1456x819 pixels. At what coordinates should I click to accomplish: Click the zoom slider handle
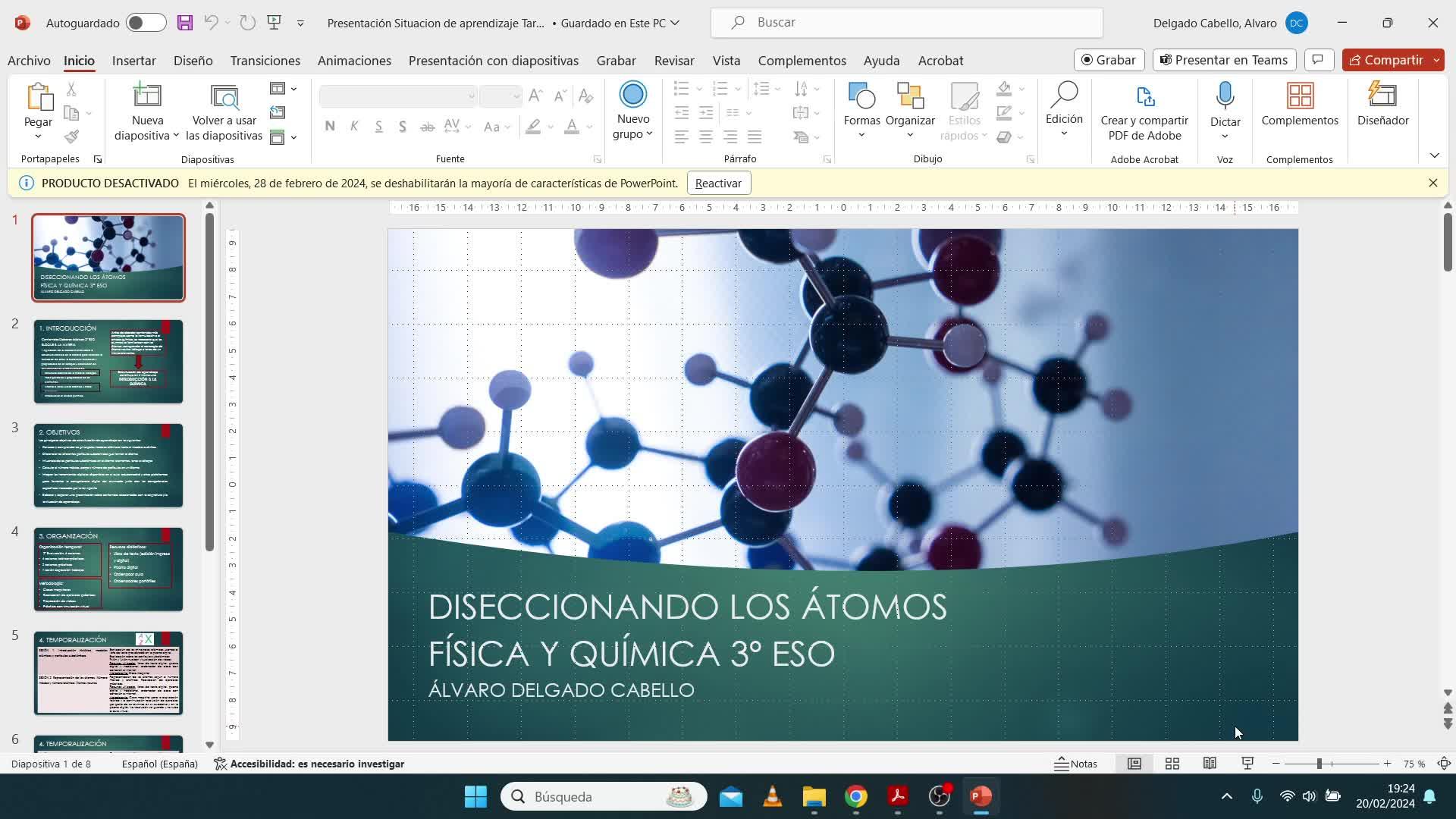[1319, 764]
